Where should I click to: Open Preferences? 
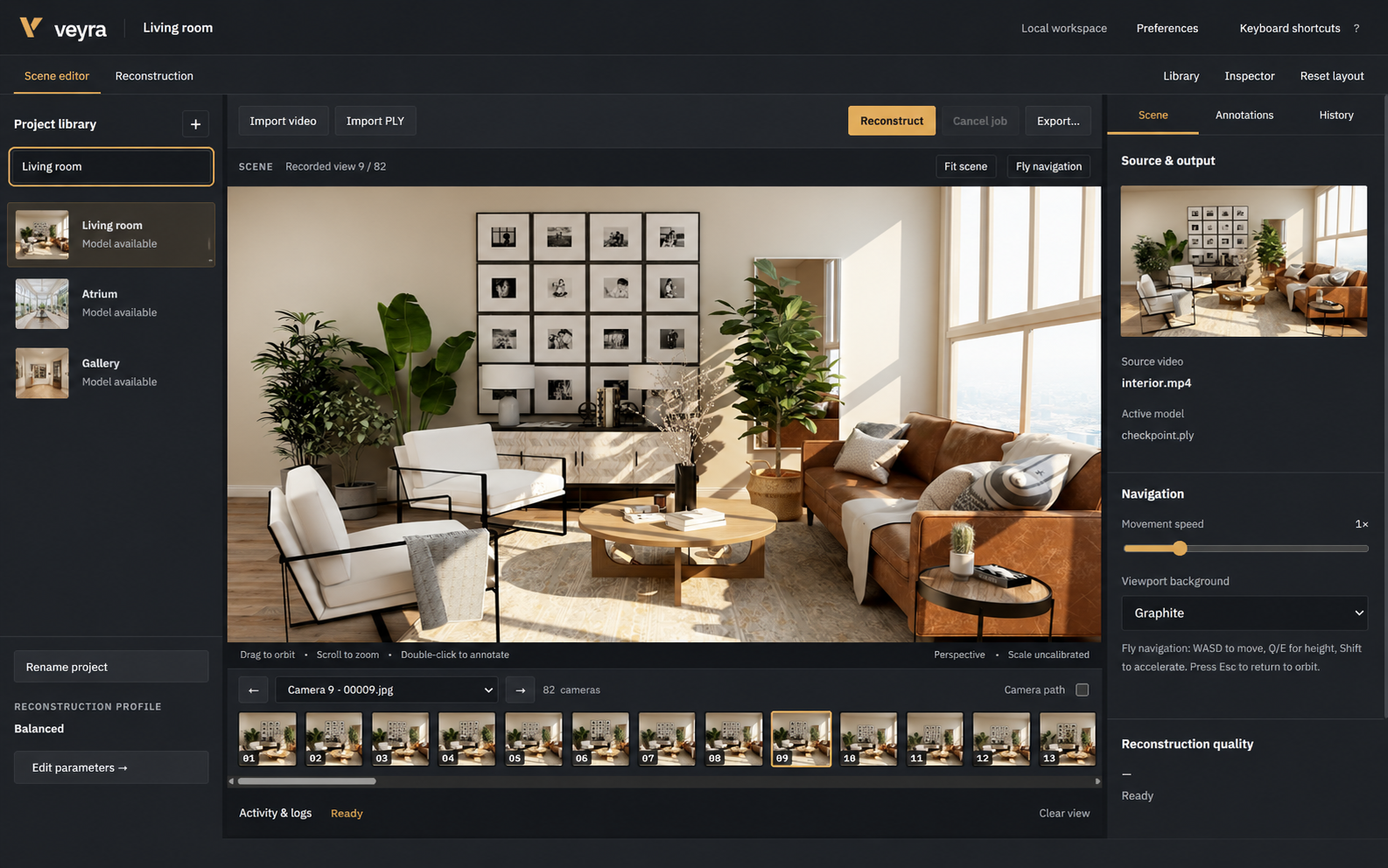1167,28
